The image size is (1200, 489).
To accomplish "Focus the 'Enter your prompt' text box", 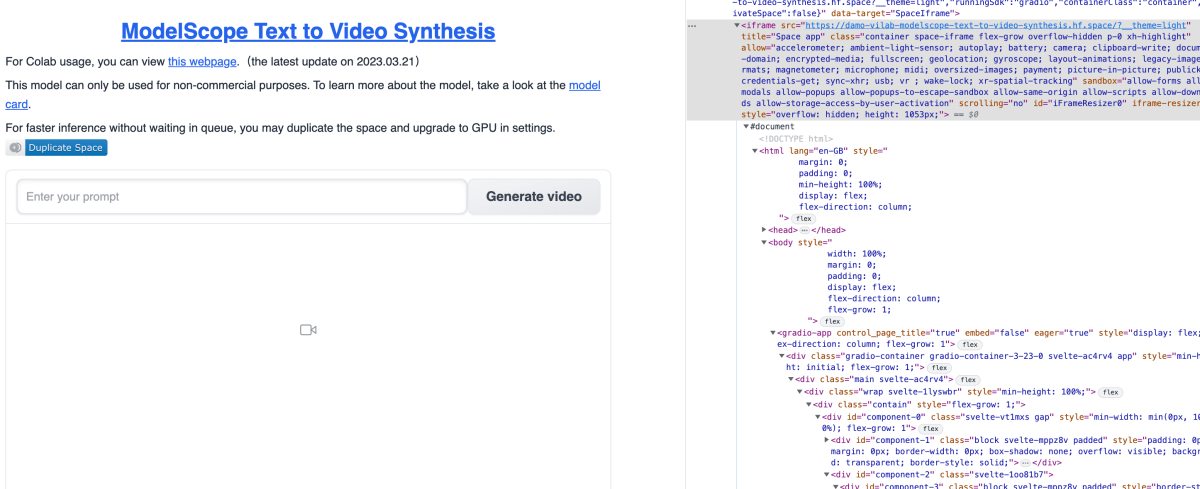I will click(242, 197).
